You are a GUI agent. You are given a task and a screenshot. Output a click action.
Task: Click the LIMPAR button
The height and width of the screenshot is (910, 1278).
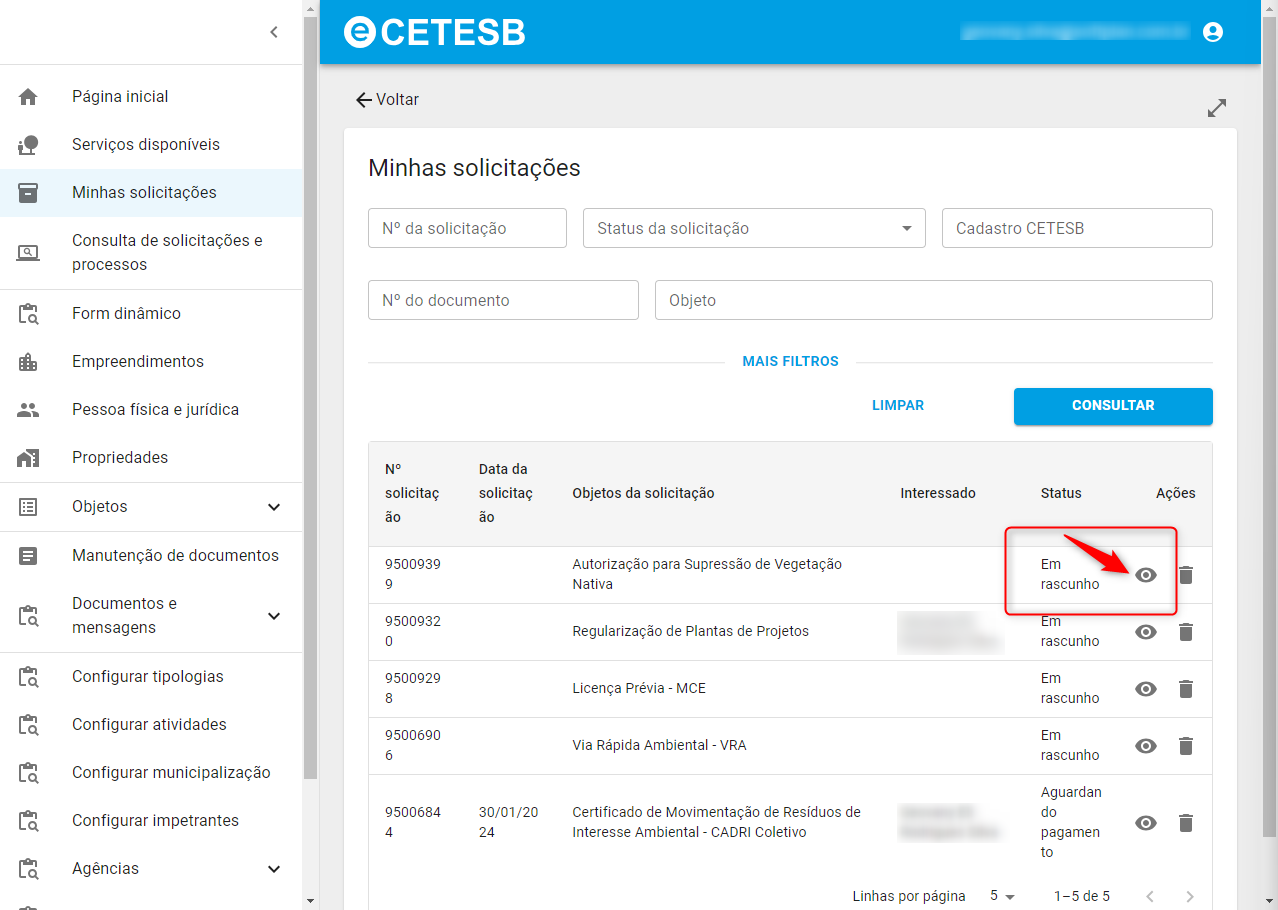click(898, 406)
